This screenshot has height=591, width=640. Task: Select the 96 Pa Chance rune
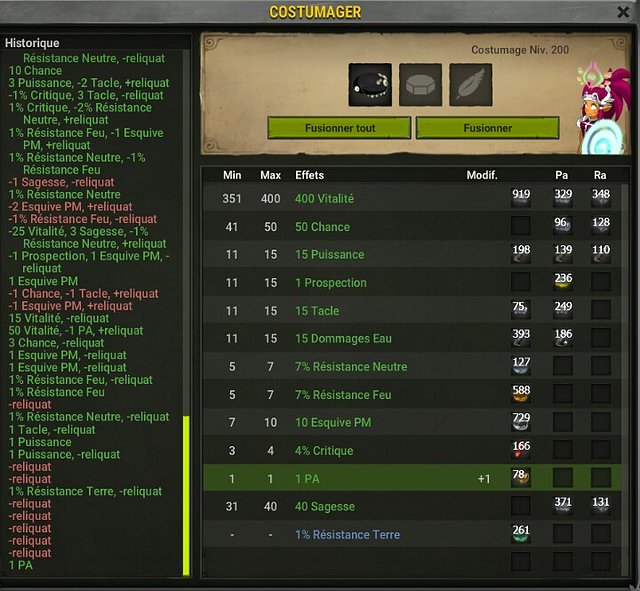pos(563,226)
